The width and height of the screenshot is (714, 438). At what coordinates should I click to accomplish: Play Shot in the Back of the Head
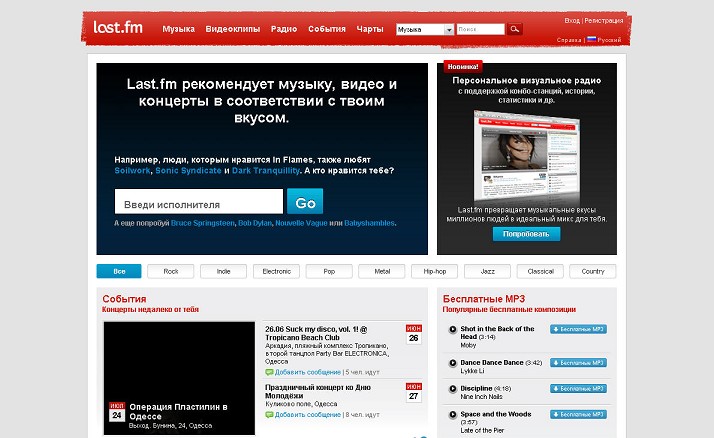coord(453,329)
